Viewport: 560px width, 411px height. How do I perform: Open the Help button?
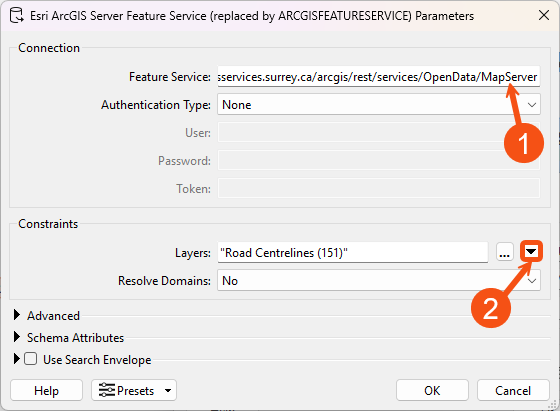click(46, 390)
